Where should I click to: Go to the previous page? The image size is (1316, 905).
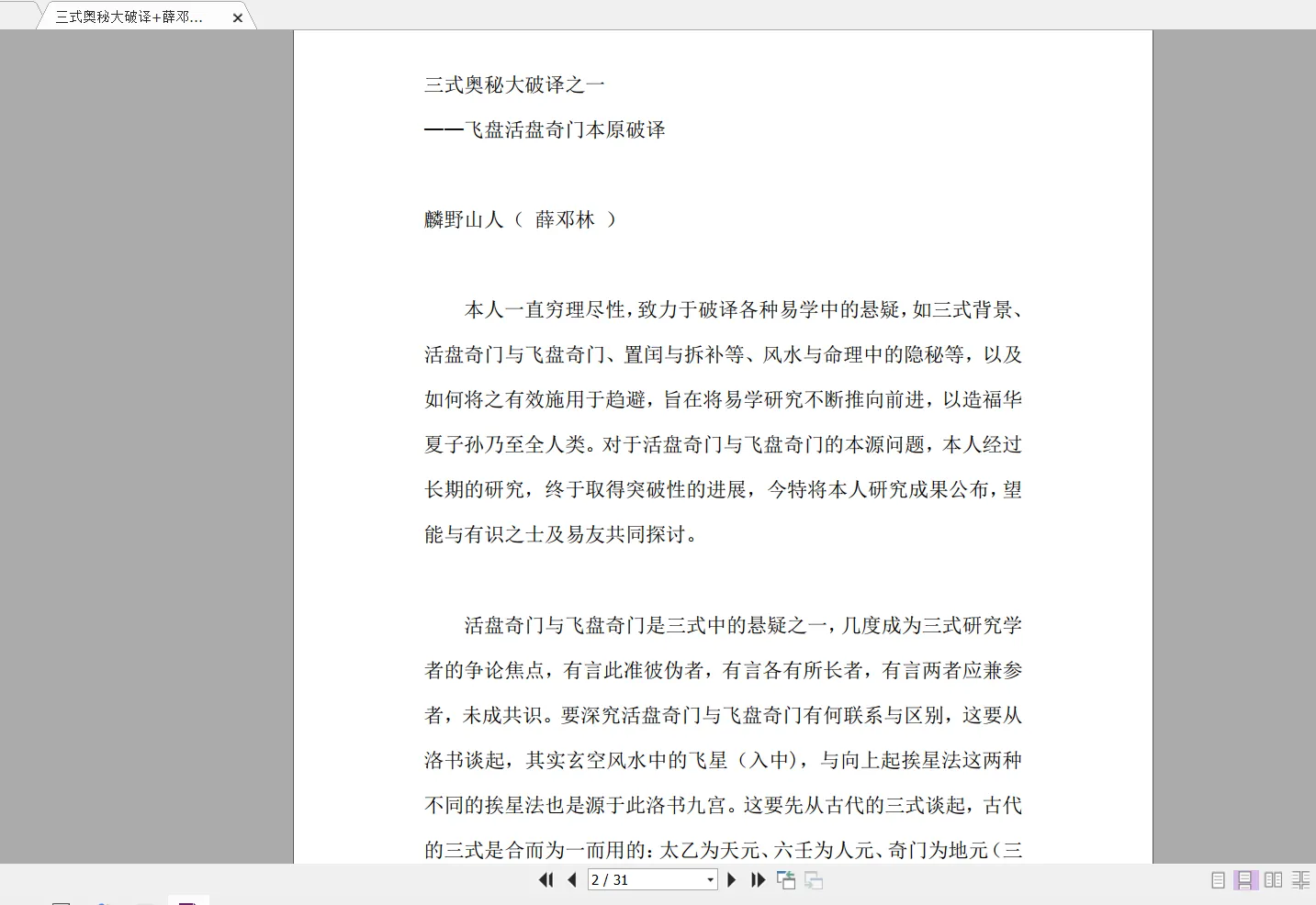coord(572,880)
